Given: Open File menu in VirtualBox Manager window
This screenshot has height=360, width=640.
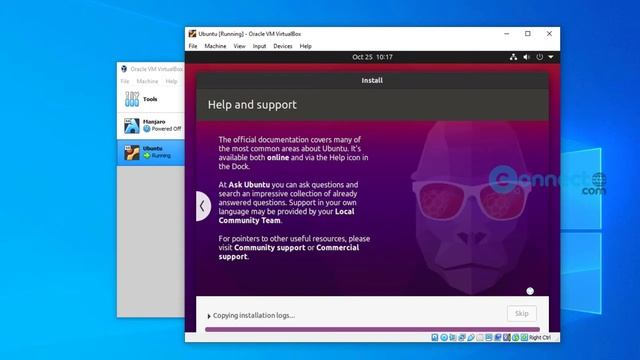Looking at the screenshot, I should (125, 81).
